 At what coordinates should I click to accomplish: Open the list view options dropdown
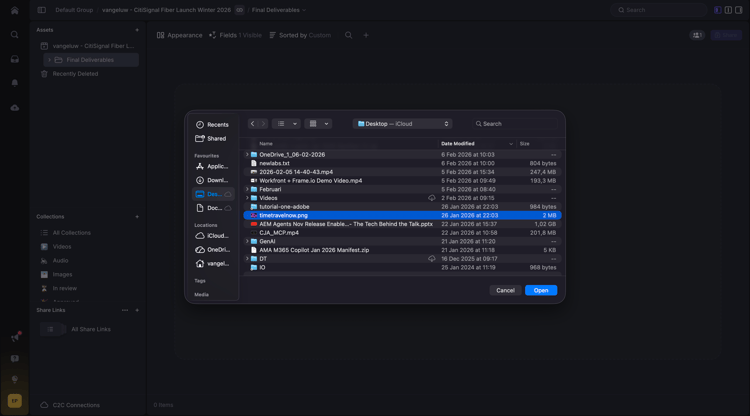point(286,124)
